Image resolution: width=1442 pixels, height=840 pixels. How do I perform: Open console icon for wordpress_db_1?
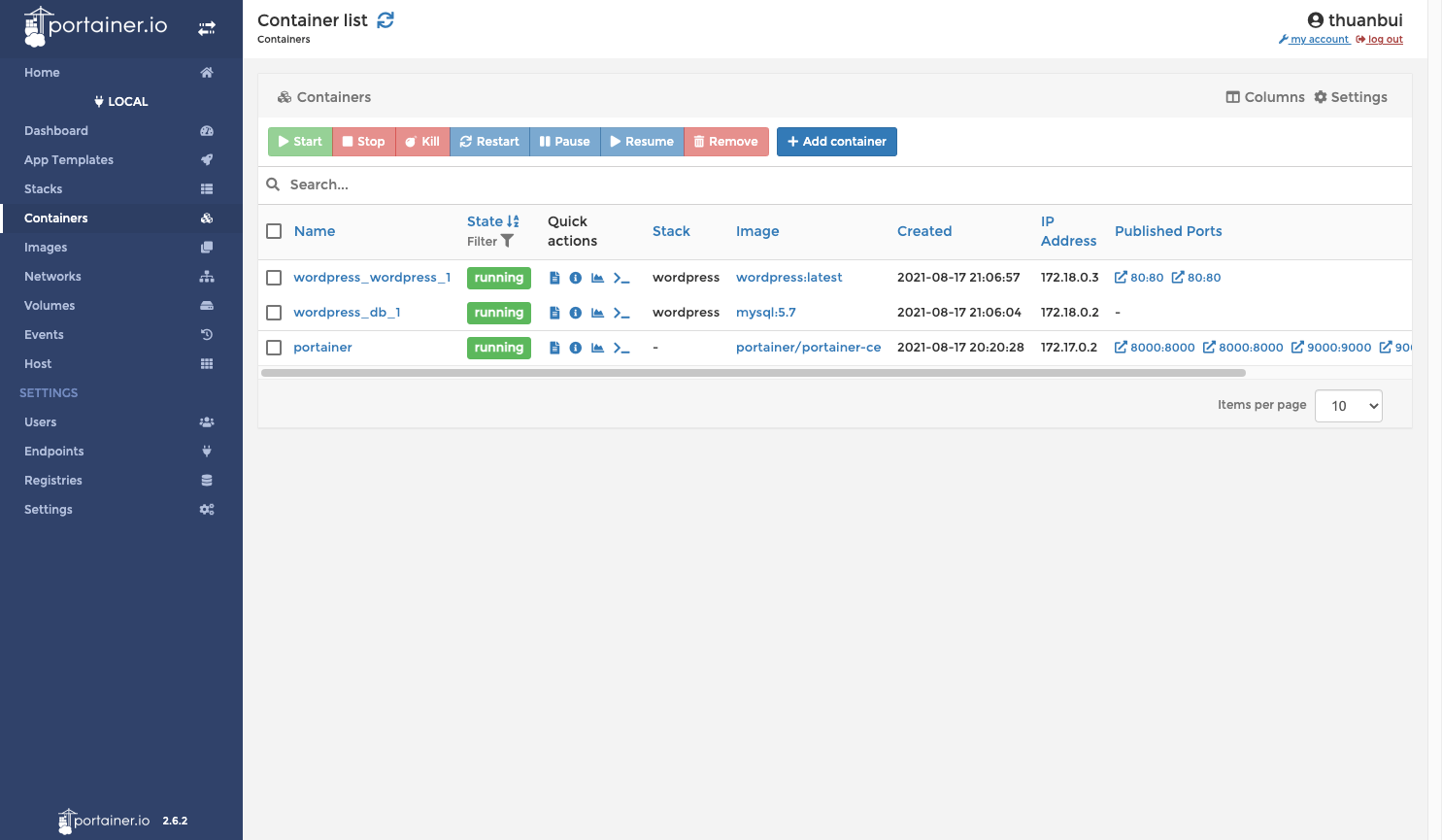[621, 313]
